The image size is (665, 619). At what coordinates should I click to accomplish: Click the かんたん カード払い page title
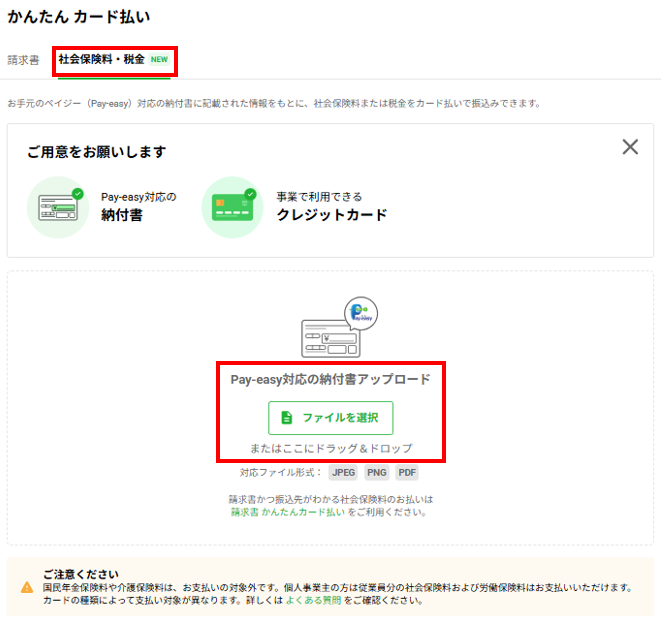tap(78, 17)
